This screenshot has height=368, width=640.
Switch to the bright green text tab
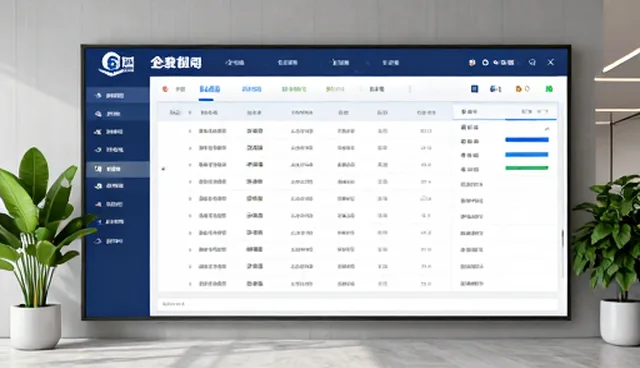click(294, 89)
